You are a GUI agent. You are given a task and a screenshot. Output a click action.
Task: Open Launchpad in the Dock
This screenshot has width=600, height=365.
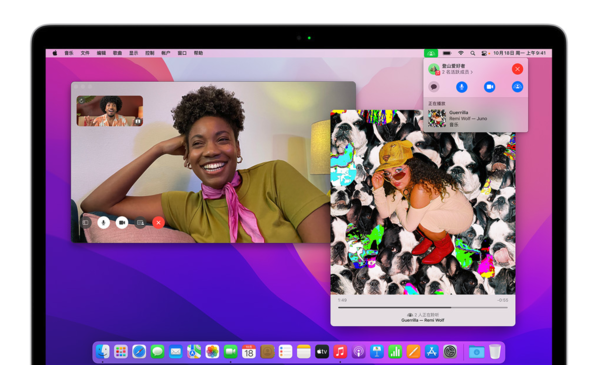121,351
